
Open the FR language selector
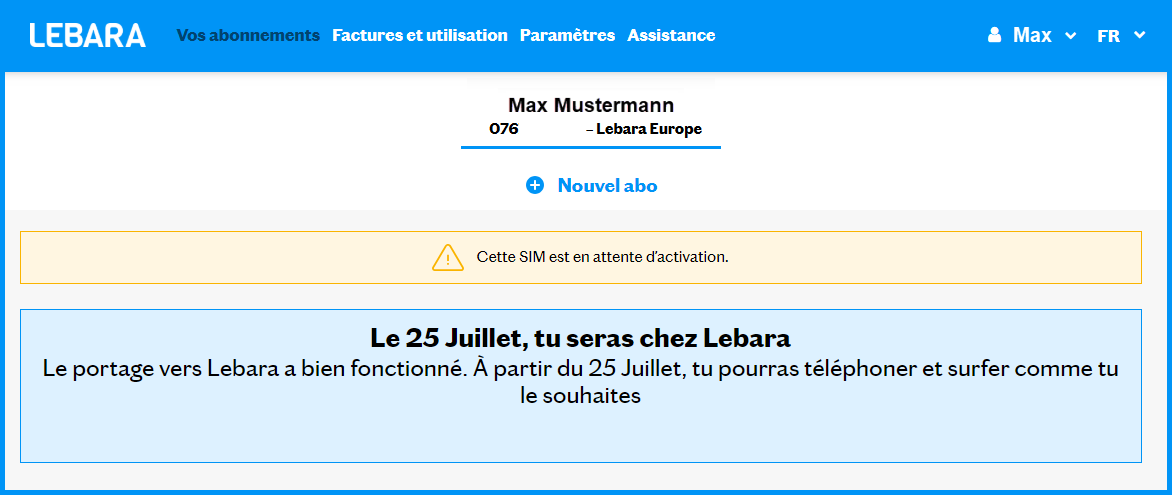[1108, 36]
